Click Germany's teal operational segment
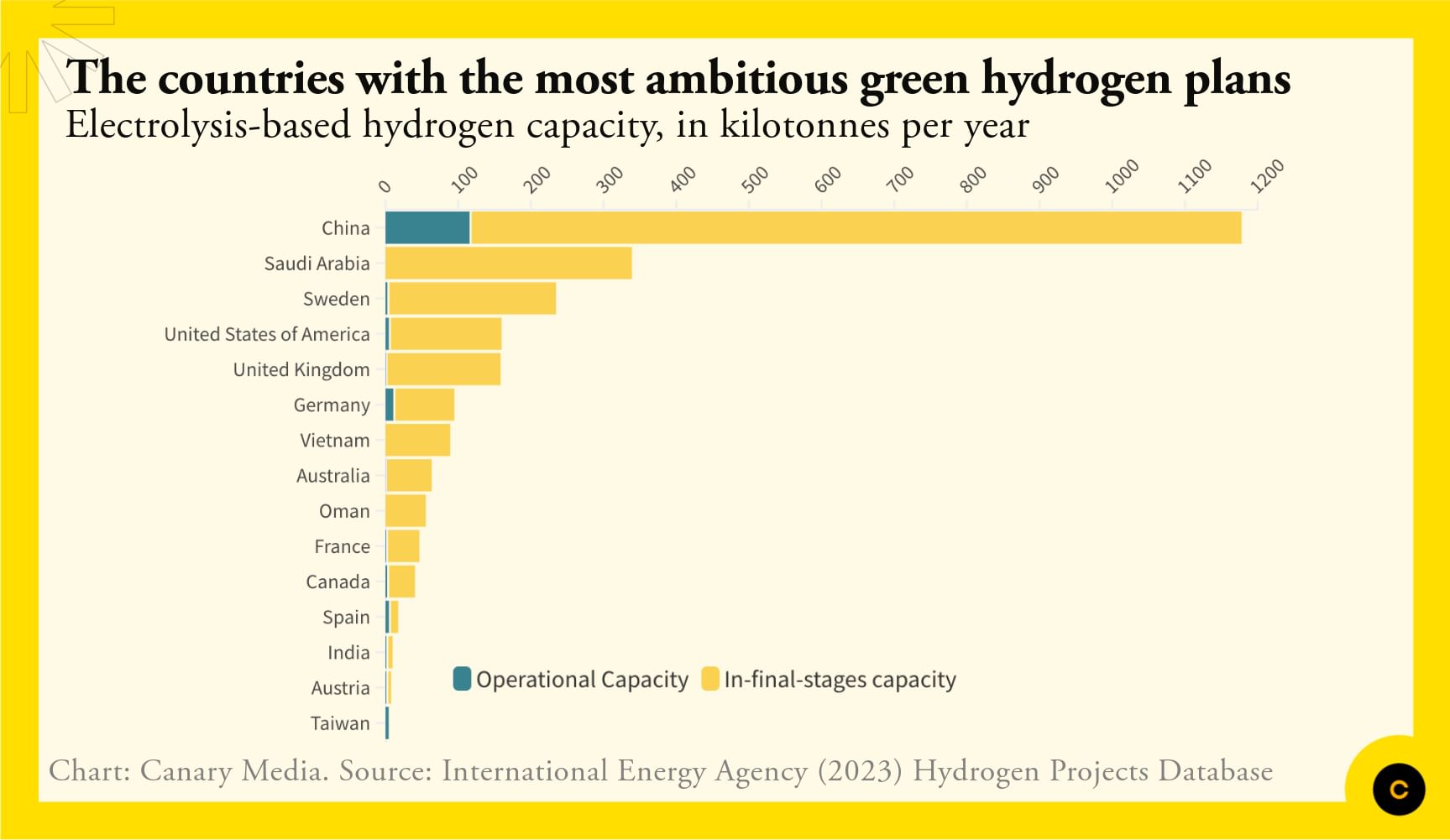The width and height of the screenshot is (1450, 840). pyautogui.click(x=390, y=404)
